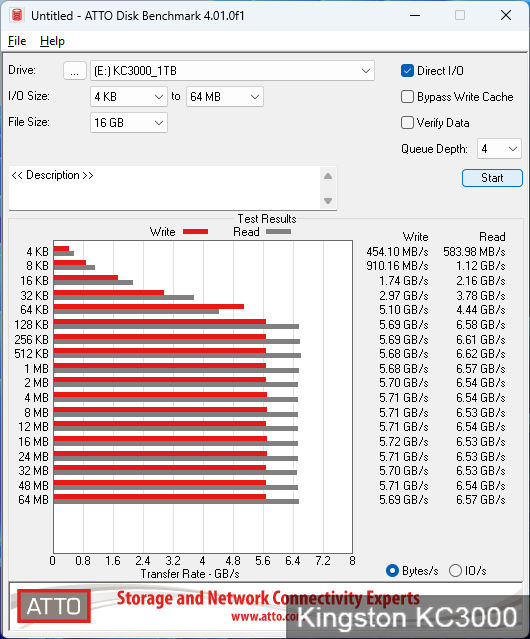Click the Description scrollbar up arrow
Image resolution: width=530 pixels, height=639 pixels.
click(x=328, y=176)
